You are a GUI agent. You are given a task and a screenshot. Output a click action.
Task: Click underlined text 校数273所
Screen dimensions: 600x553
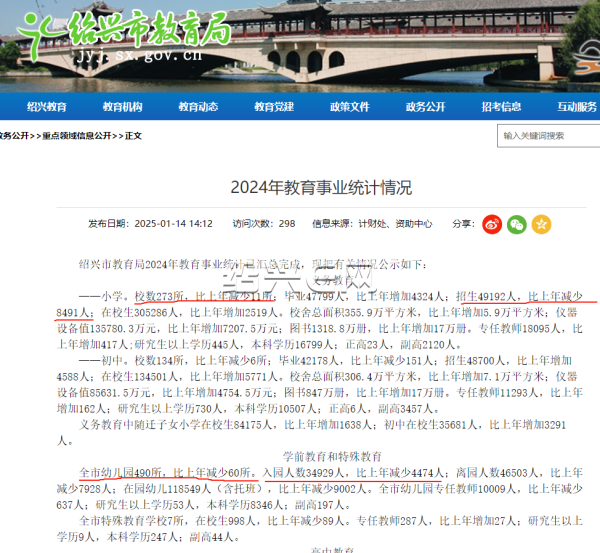point(159,297)
